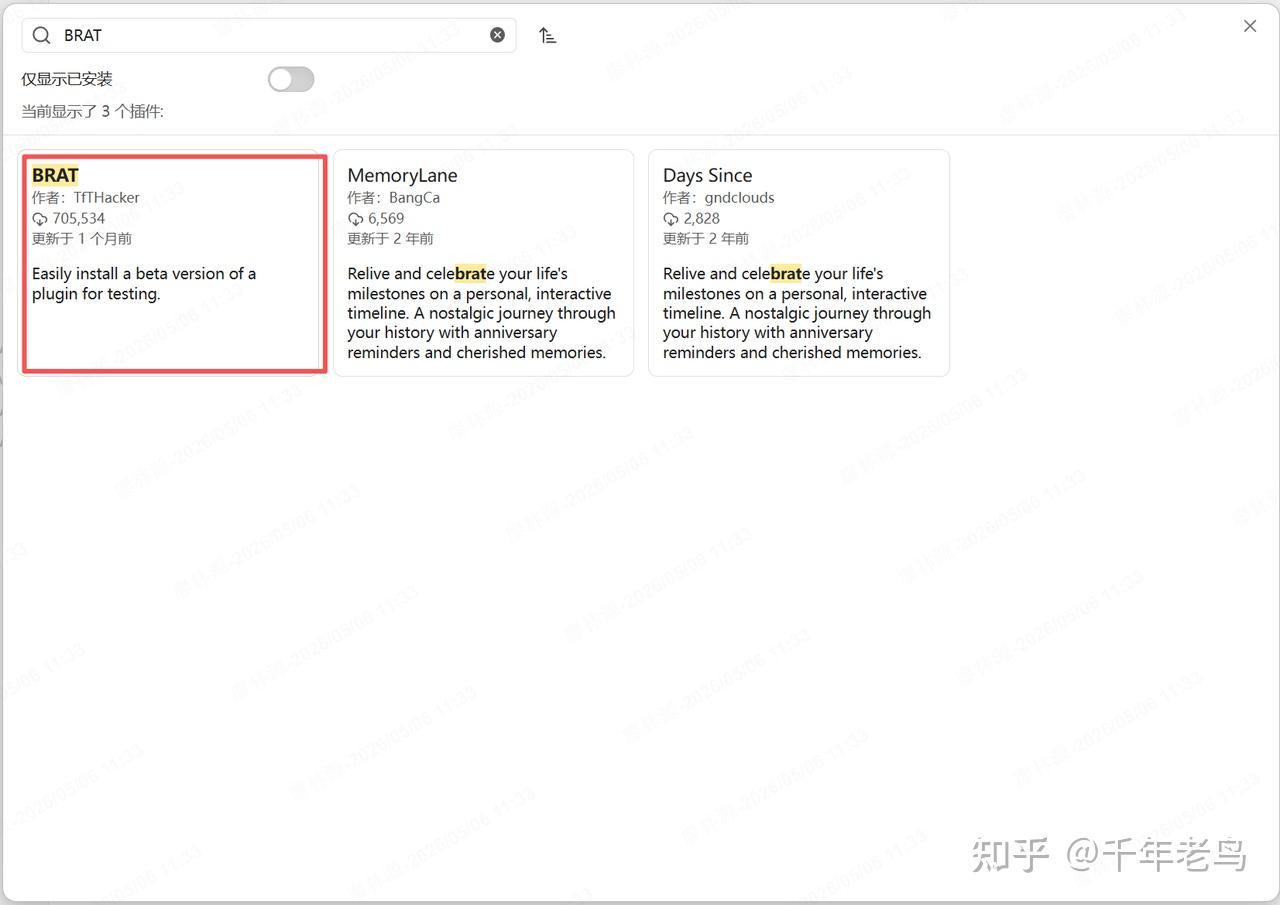The image size is (1280, 905).
Task: Click BRAT's '更新于 1 个月前' text
Action: [x=82, y=239]
